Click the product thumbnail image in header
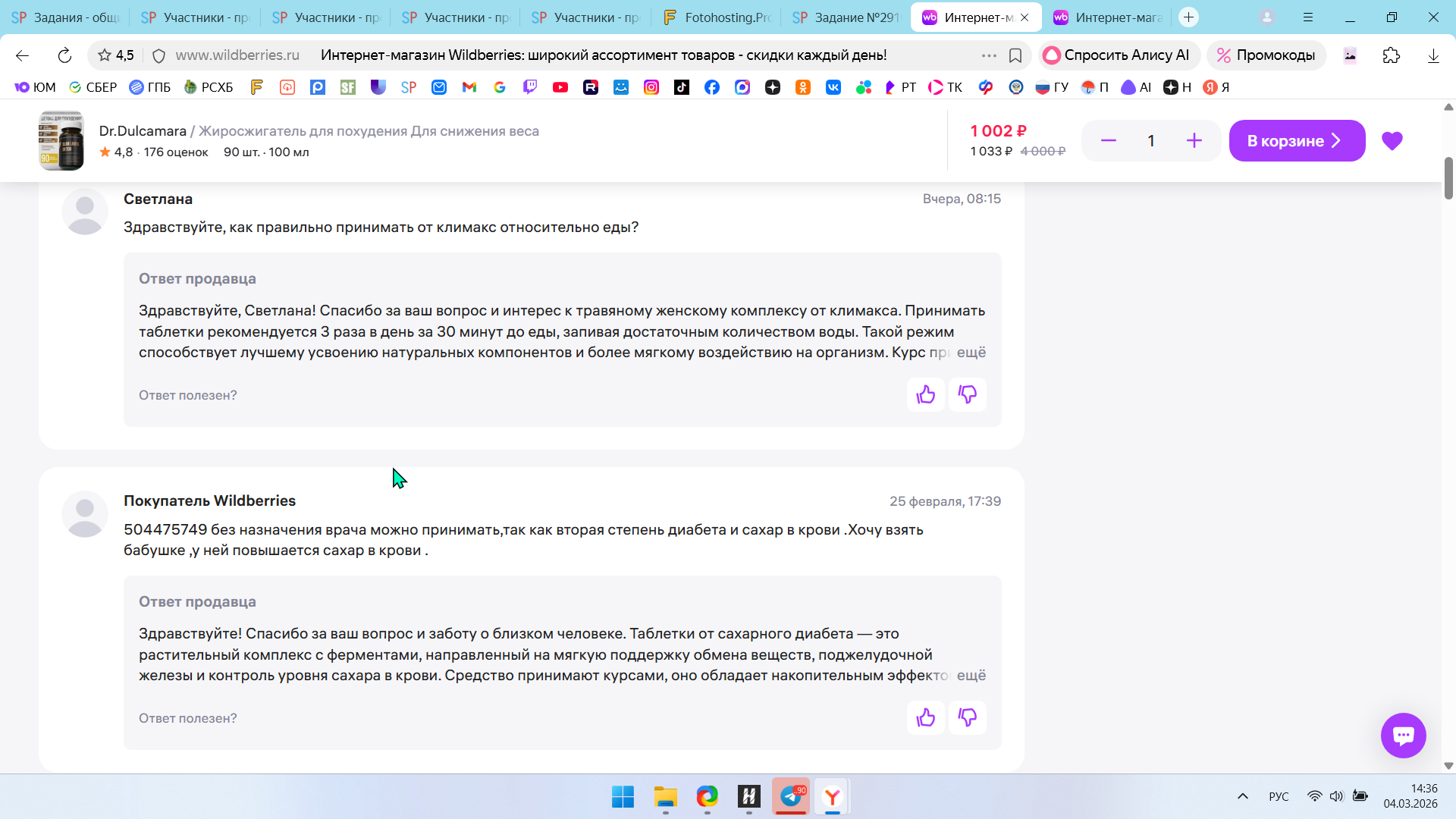 pos(61,141)
